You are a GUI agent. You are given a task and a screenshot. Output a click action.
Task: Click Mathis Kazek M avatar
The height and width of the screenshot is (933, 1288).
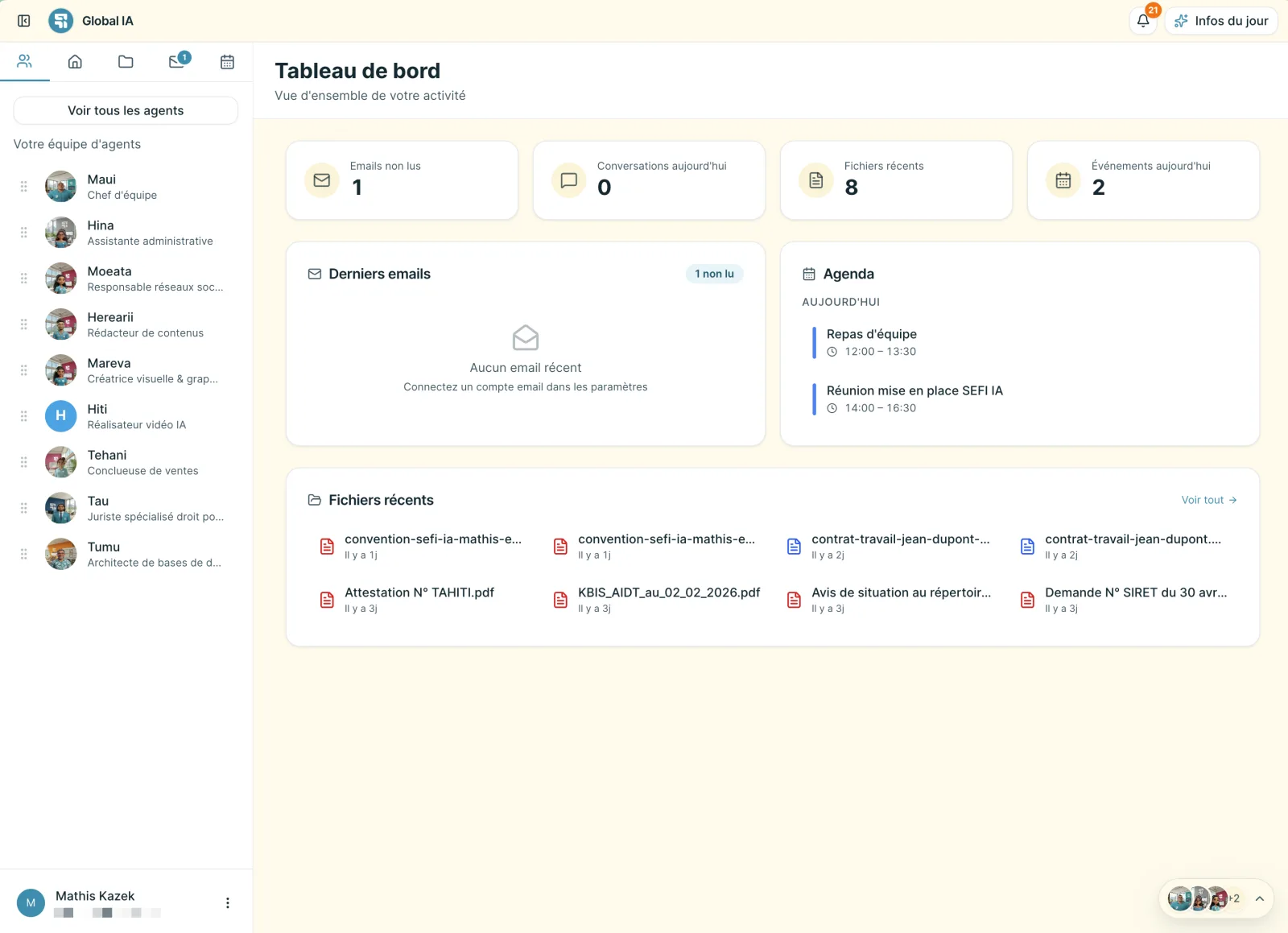31,903
